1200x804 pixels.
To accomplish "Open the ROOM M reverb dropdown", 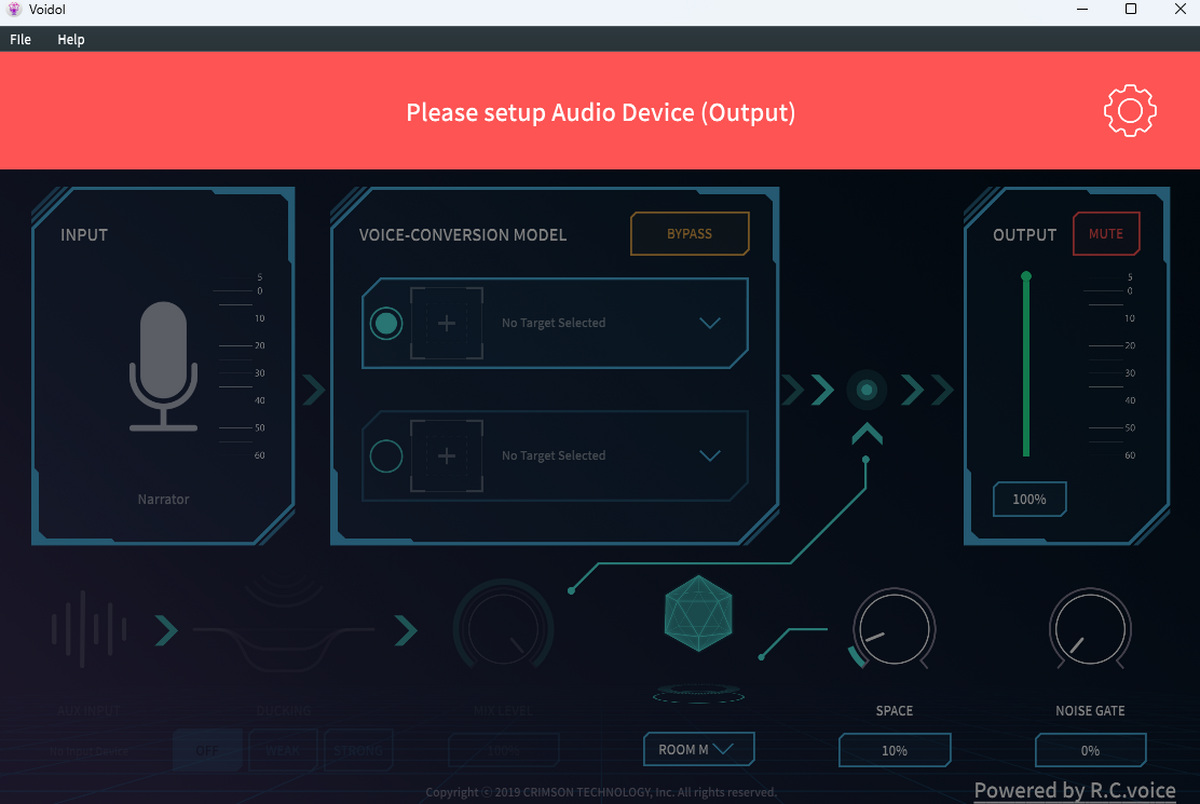I will [x=699, y=749].
